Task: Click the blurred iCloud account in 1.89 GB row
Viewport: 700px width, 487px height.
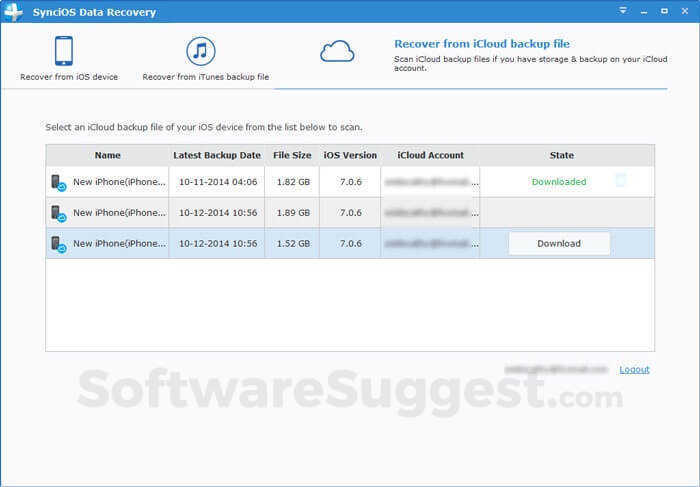Action: [x=431, y=213]
